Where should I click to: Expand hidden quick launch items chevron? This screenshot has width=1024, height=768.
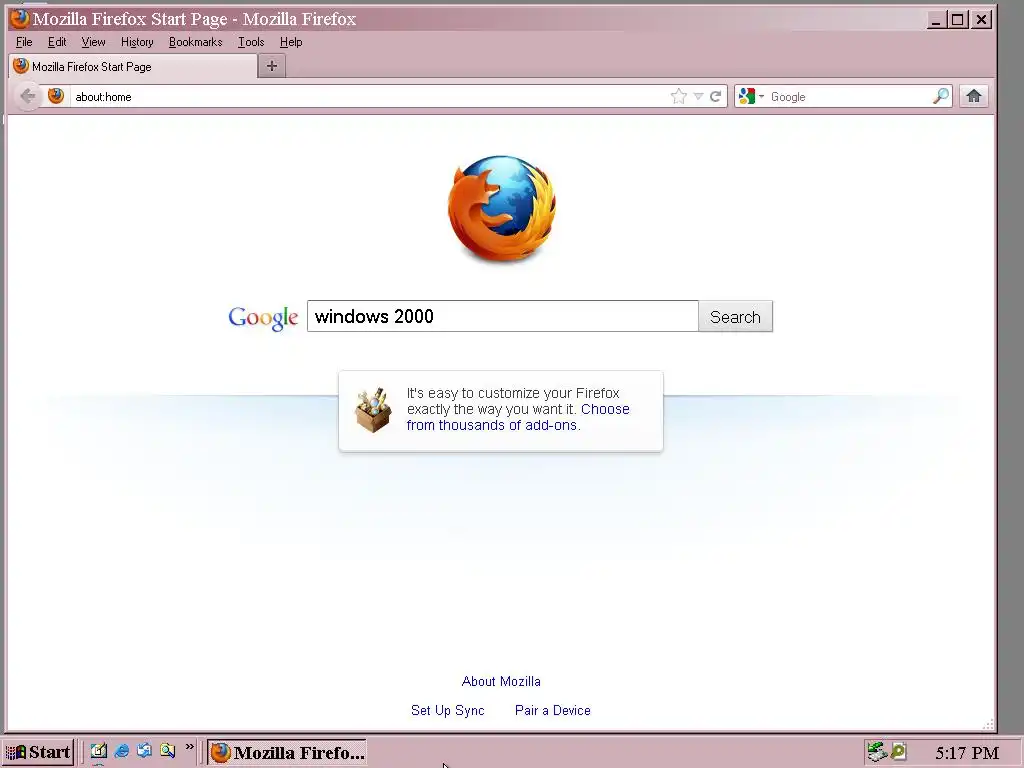[189, 746]
